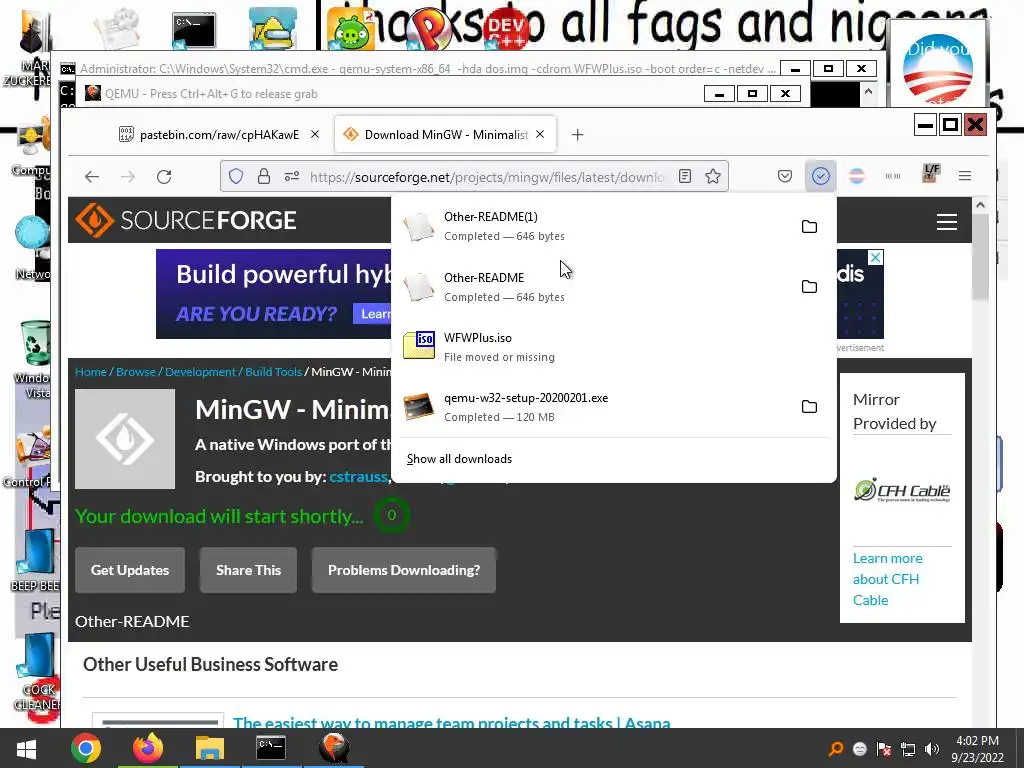Open the Build Tools breadcrumb link

point(273,372)
